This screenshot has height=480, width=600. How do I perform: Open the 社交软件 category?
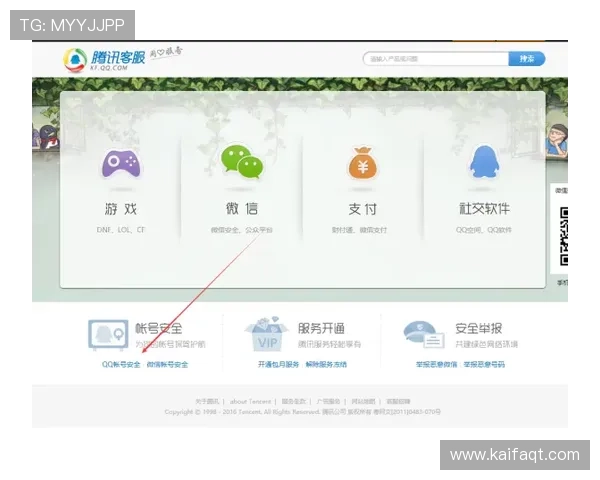484,209
